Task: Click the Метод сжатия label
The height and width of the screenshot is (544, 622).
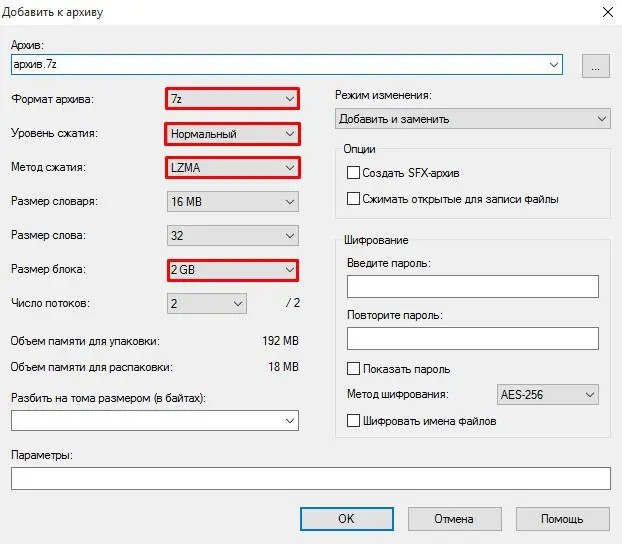Action: (x=48, y=167)
